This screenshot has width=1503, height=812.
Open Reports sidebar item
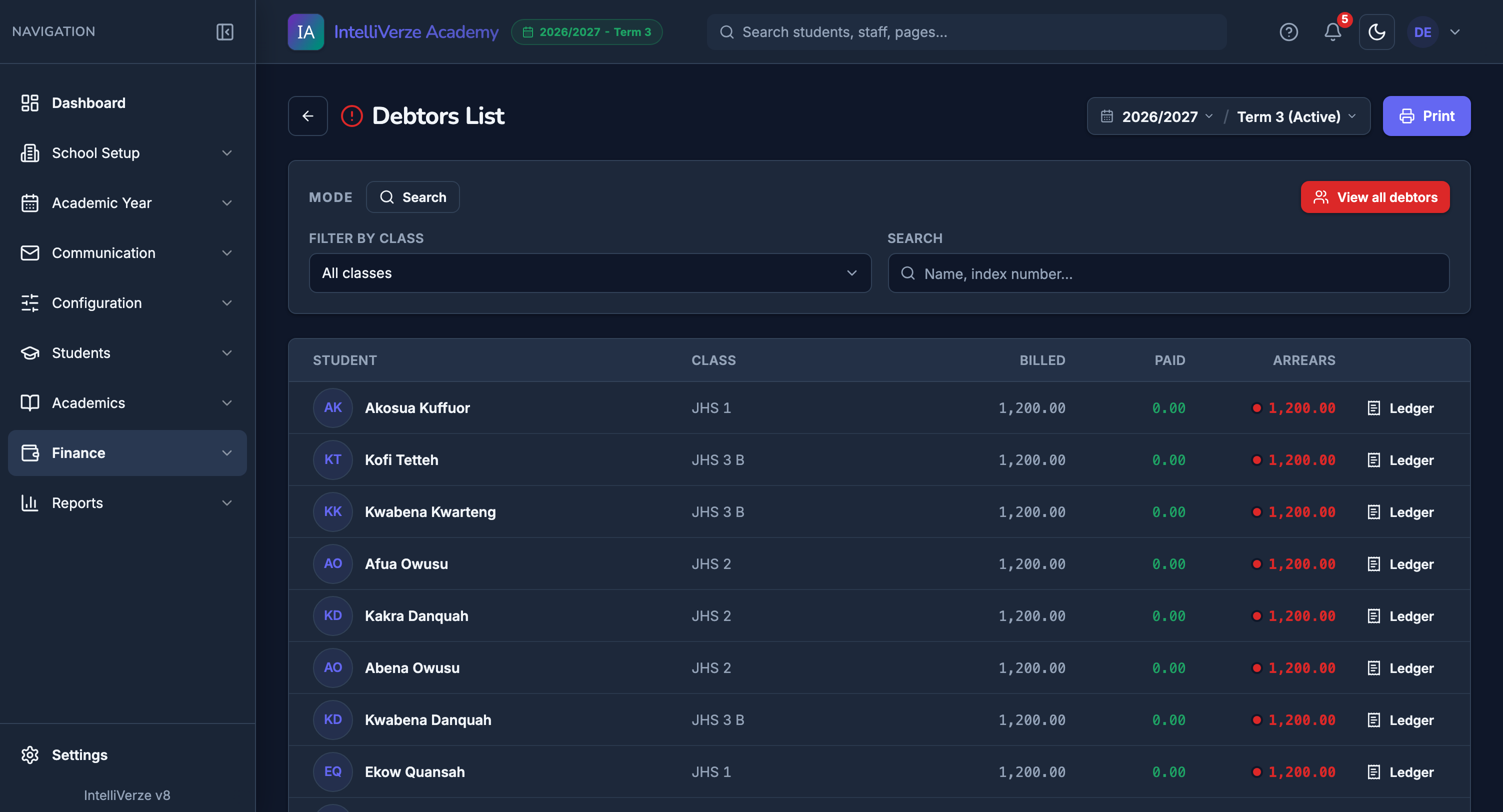click(127, 503)
